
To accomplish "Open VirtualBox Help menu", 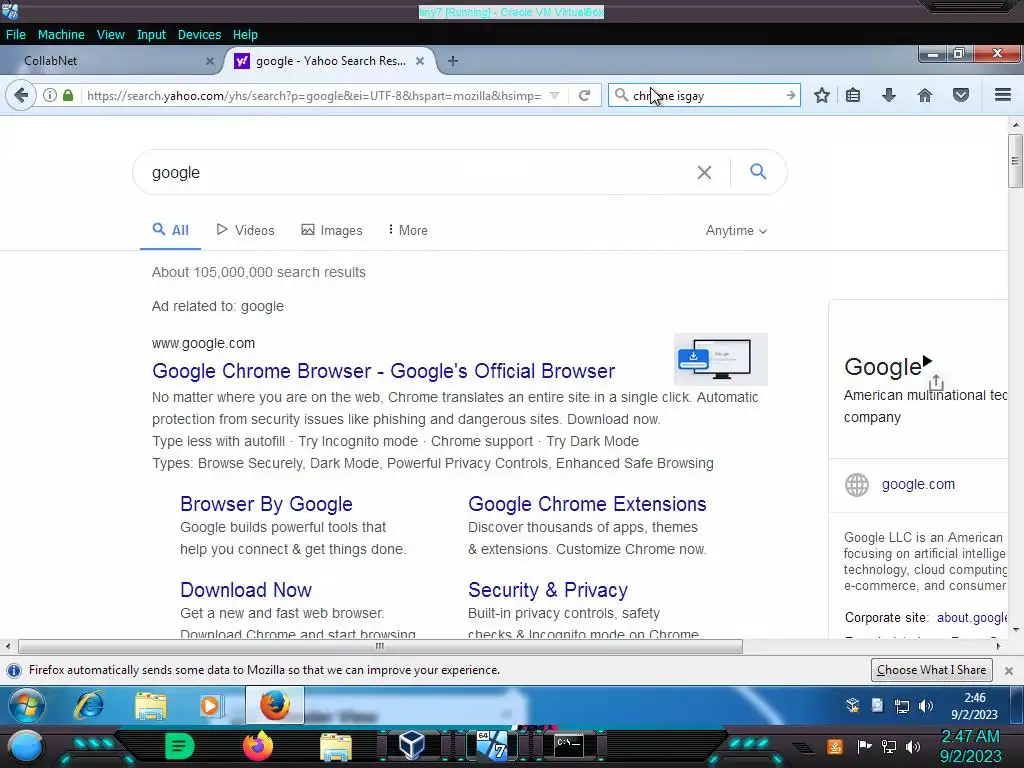I will [245, 35].
